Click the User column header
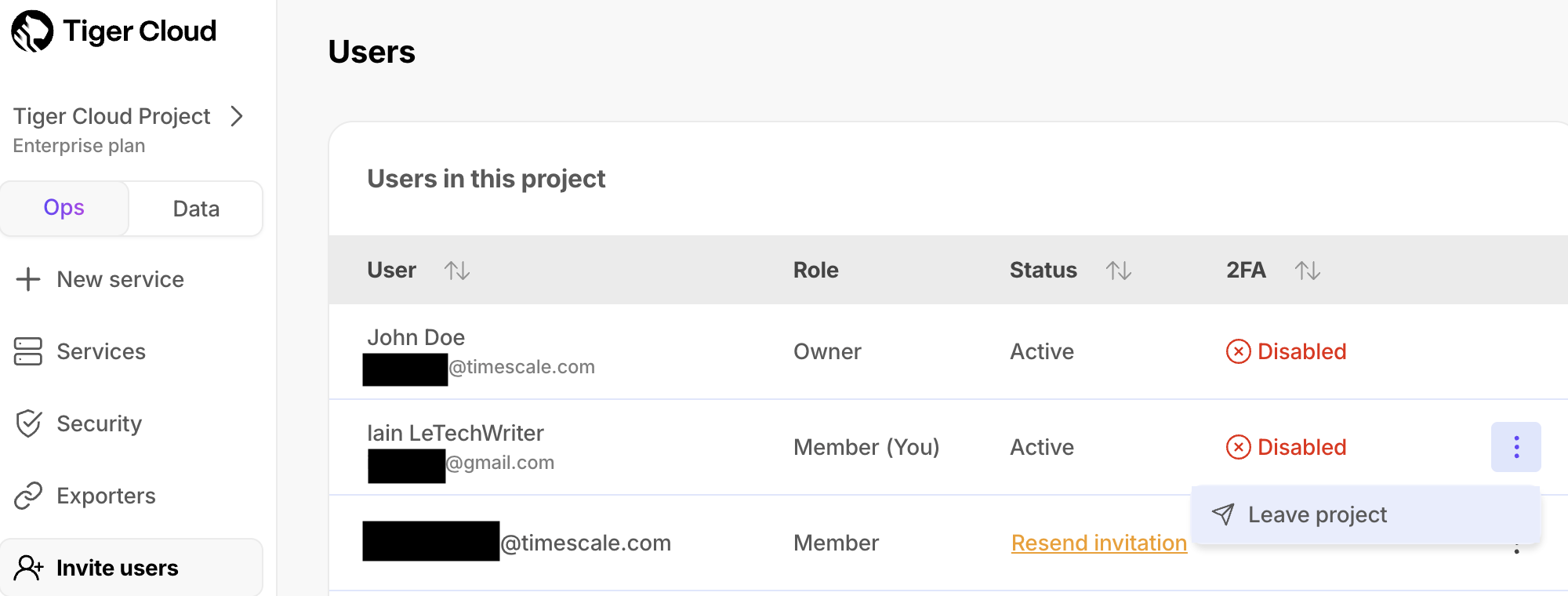This screenshot has width=1568, height=596. (392, 270)
